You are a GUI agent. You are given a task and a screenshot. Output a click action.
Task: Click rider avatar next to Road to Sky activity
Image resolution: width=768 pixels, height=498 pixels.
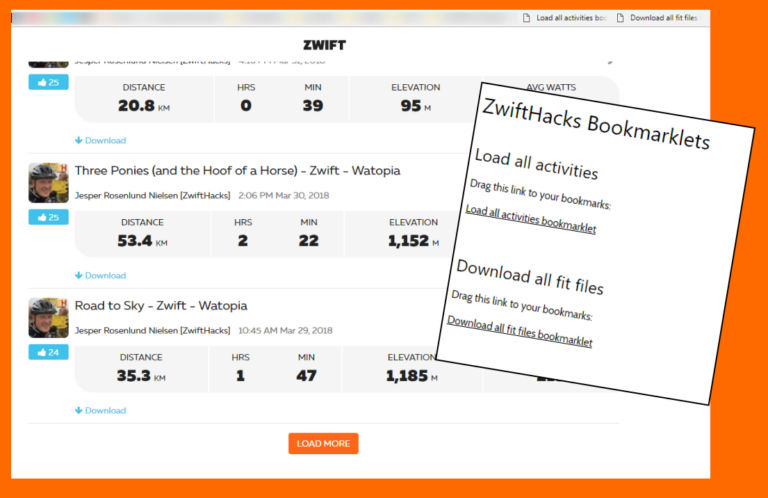[x=48, y=318]
